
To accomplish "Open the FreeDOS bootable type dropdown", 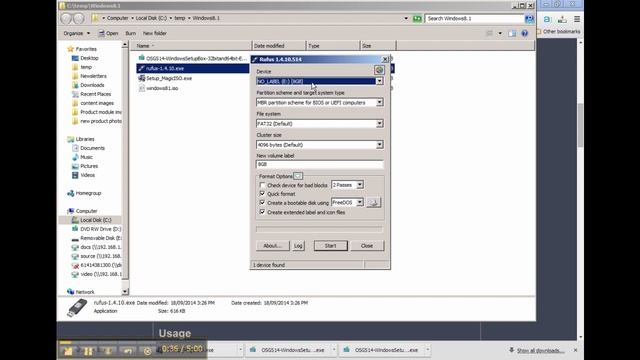I will pyautogui.click(x=360, y=202).
